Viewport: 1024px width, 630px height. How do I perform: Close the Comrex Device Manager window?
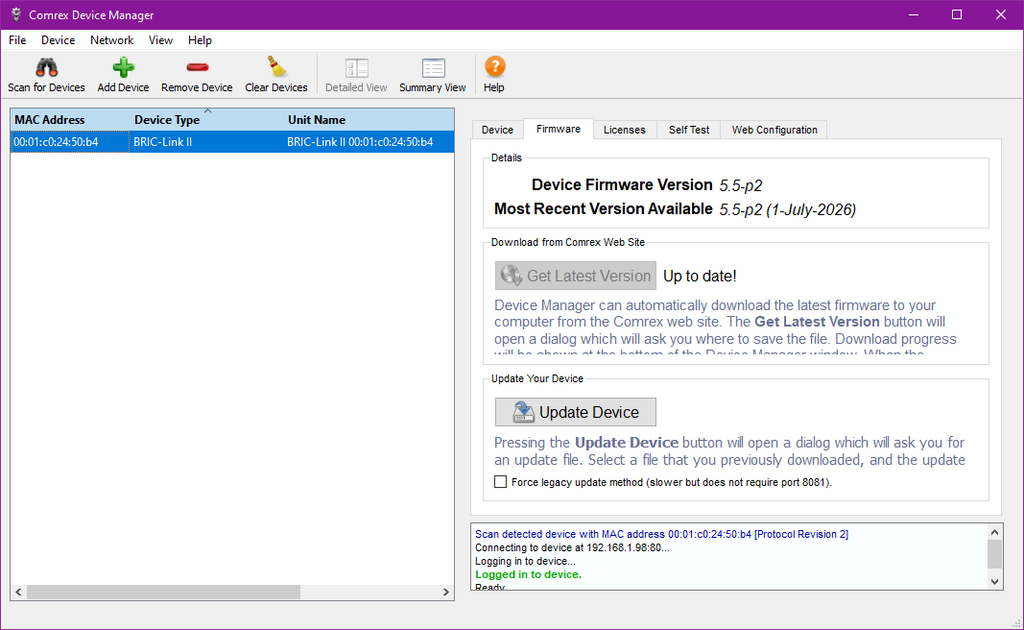coord(1000,14)
